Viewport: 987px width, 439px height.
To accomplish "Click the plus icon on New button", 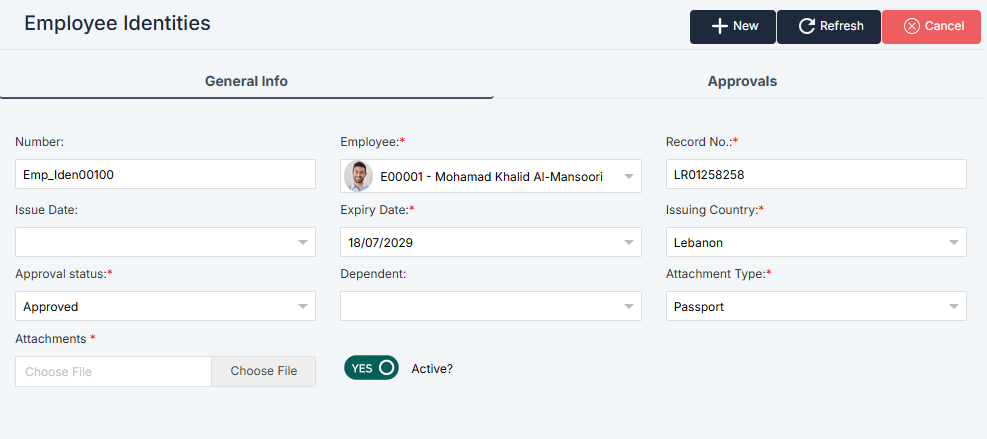I will coord(719,27).
